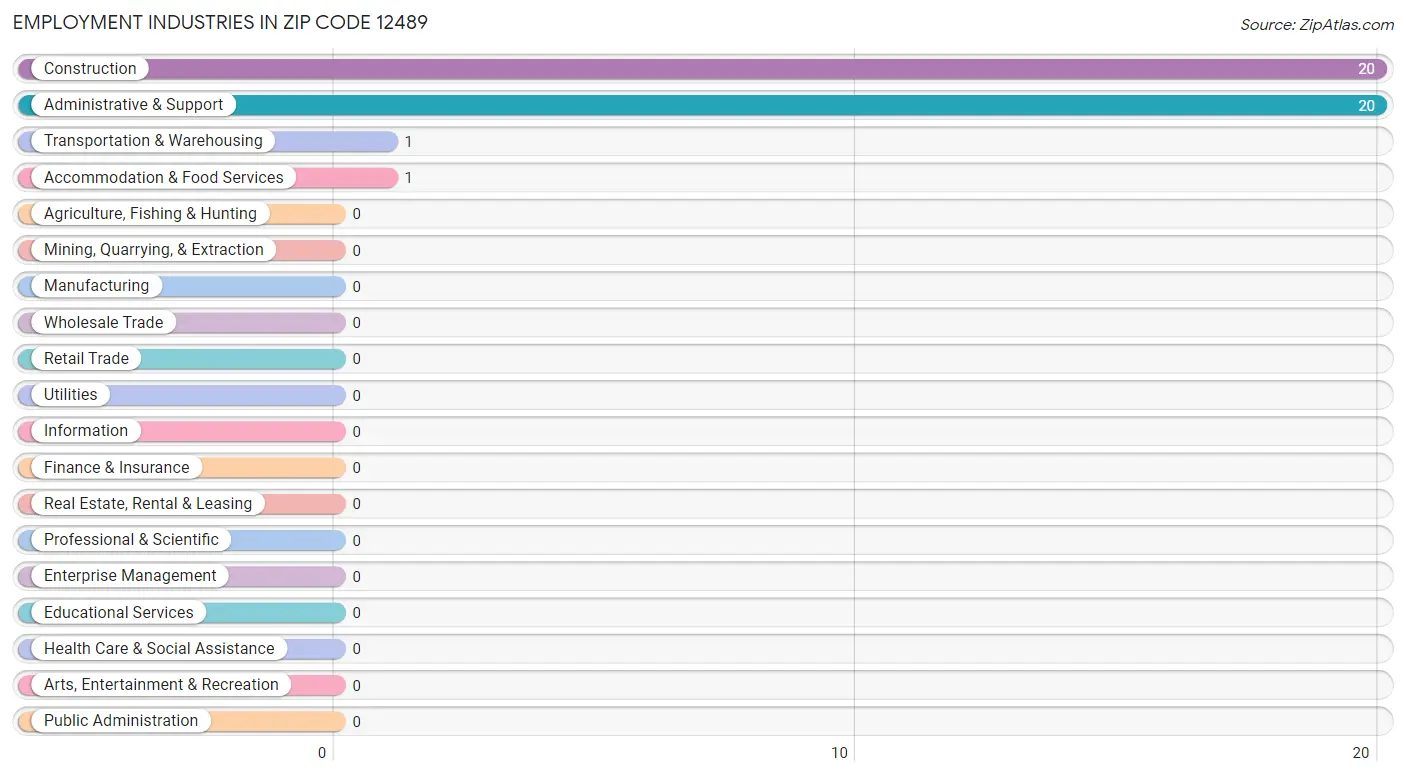
Task: Click the value 0 beside Information
Action: pos(356,432)
